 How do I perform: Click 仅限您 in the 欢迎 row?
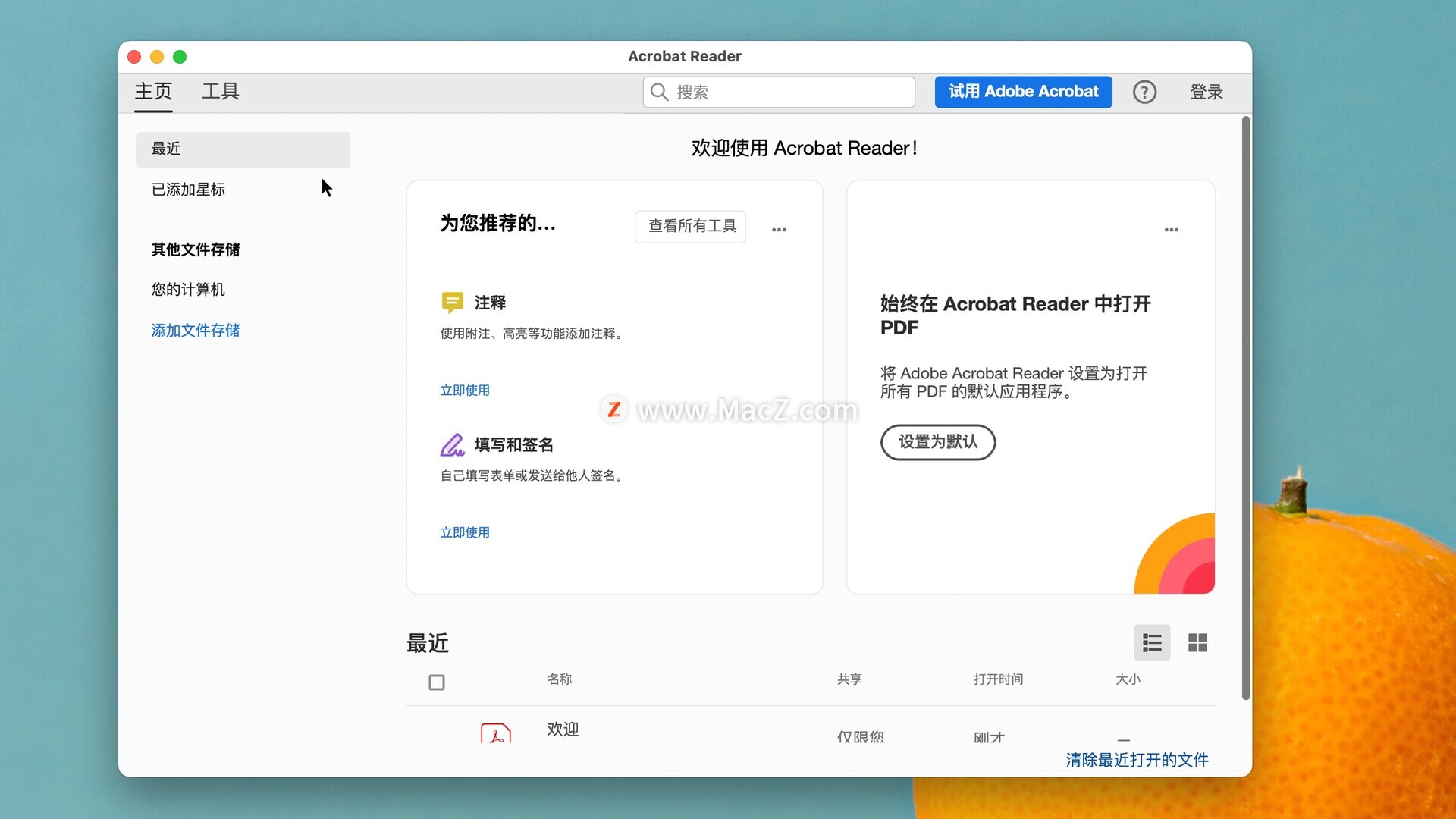coord(861,736)
